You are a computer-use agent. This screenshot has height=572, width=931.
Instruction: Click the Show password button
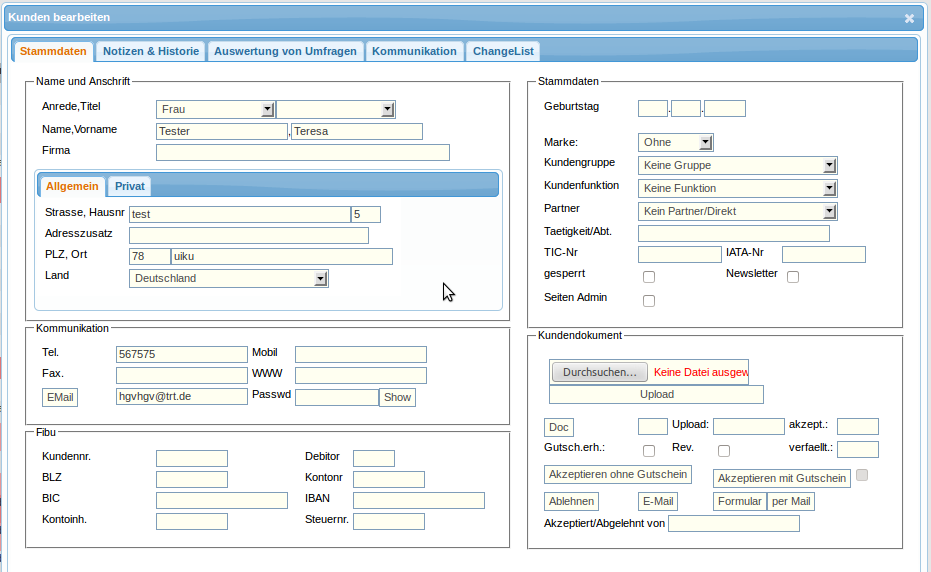pyautogui.click(x=397, y=397)
